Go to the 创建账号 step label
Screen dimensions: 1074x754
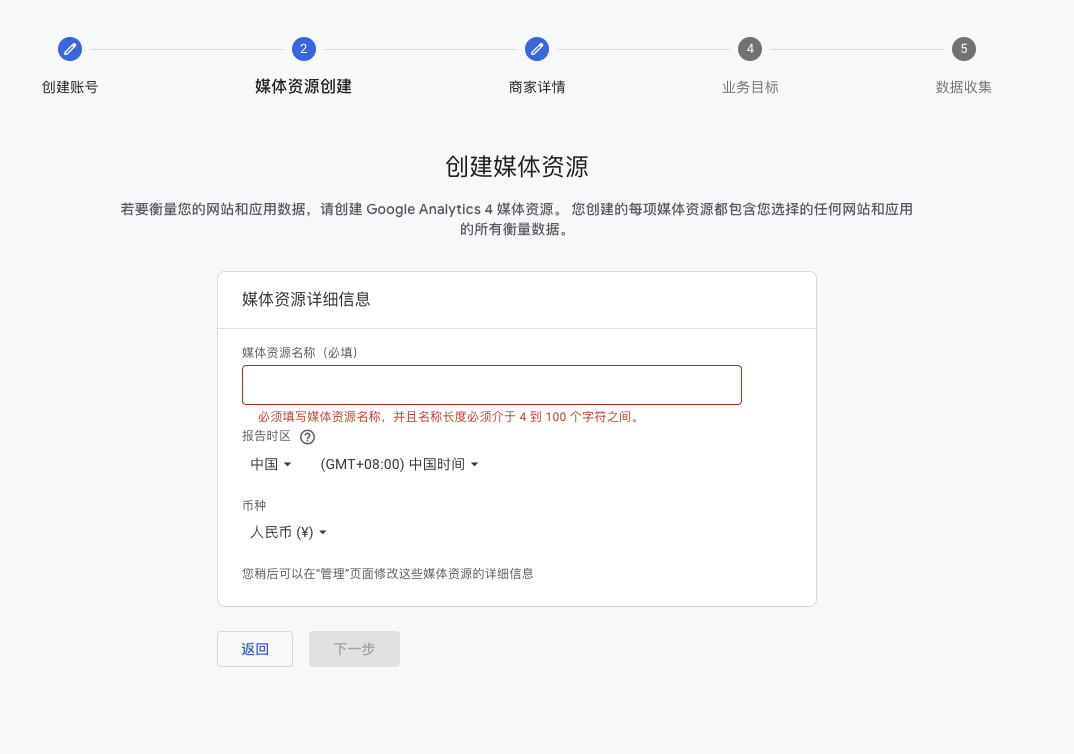(x=70, y=87)
